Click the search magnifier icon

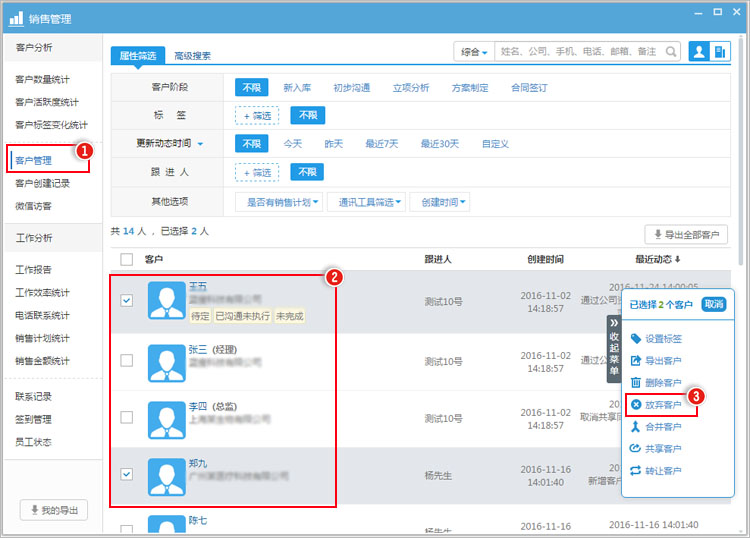pos(671,52)
